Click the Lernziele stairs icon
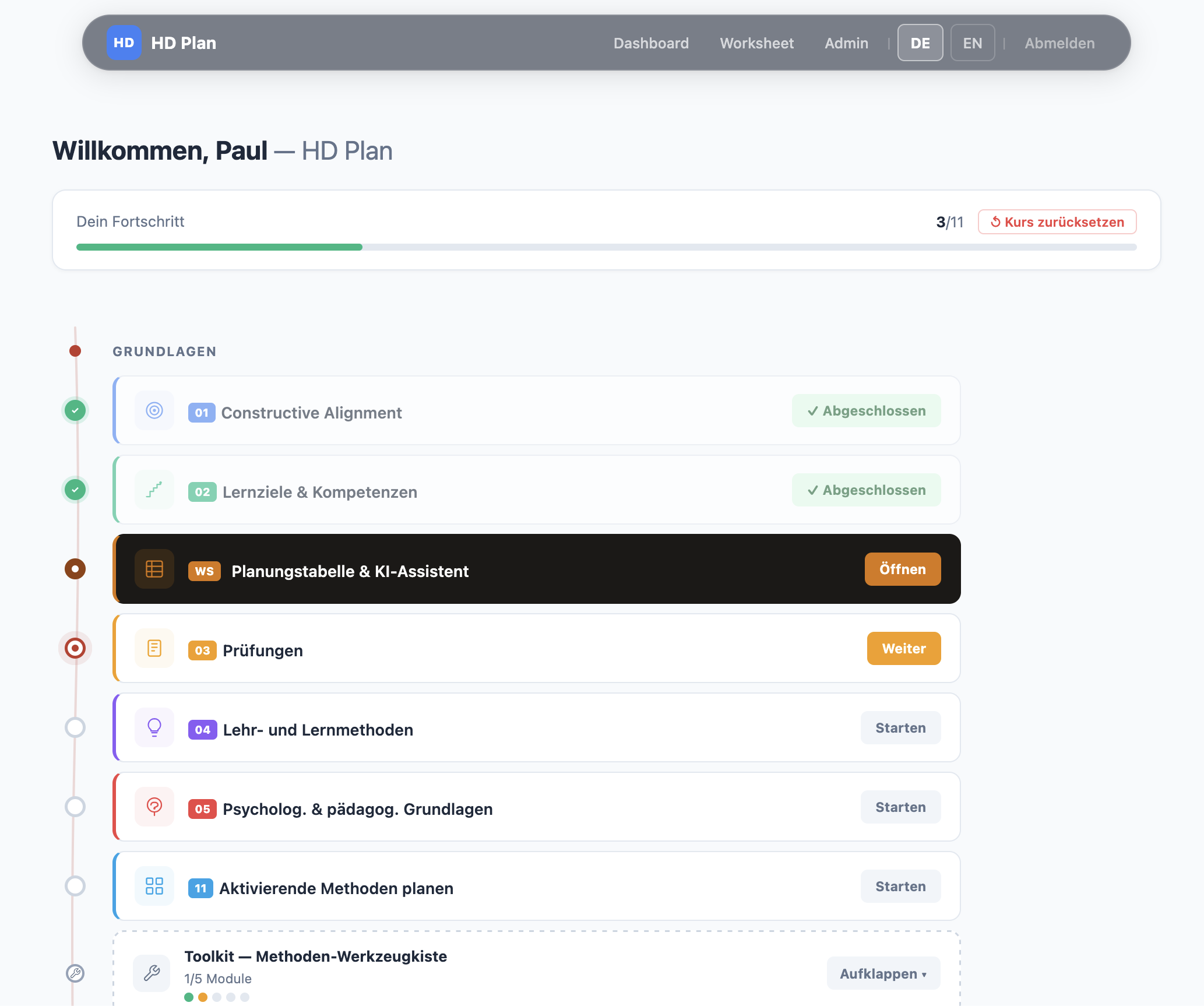1204x1006 pixels. (x=154, y=490)
